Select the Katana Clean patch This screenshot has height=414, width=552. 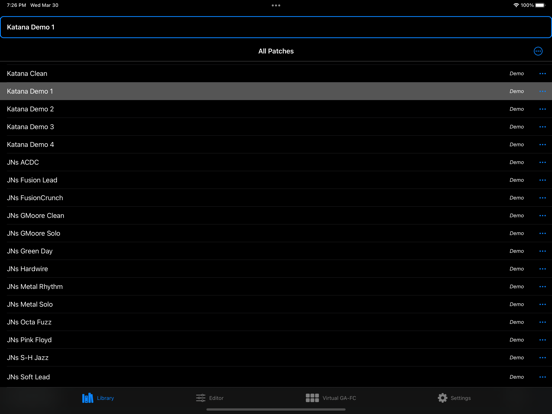pyautogui.click(x=276, y=74)
